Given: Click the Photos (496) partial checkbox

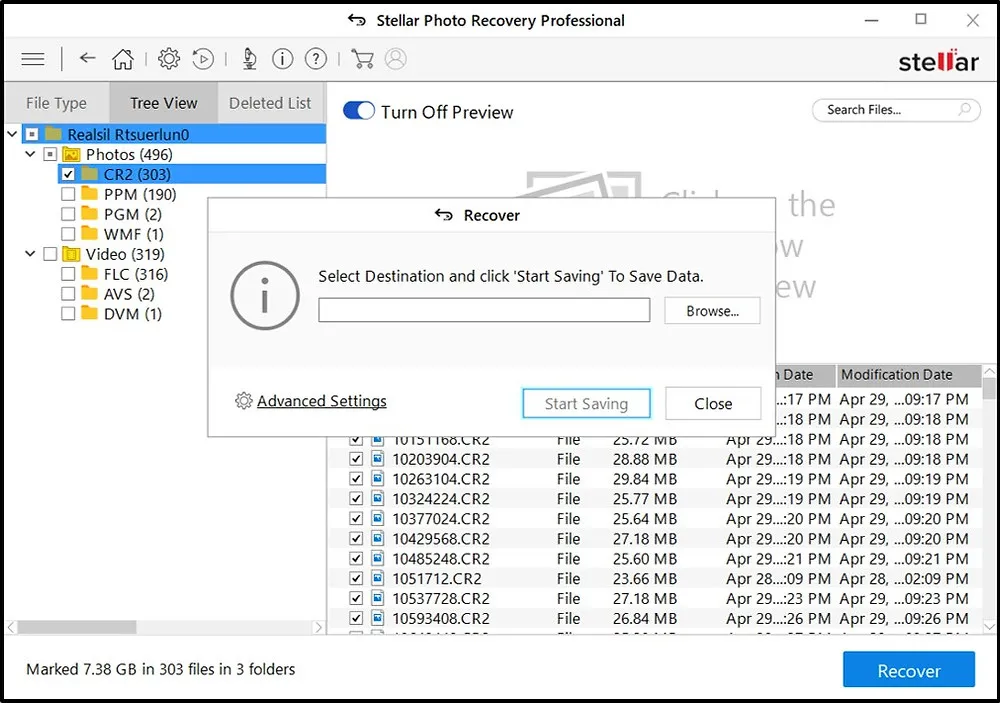Looking at the screenshot, I should tap(50, 154).
